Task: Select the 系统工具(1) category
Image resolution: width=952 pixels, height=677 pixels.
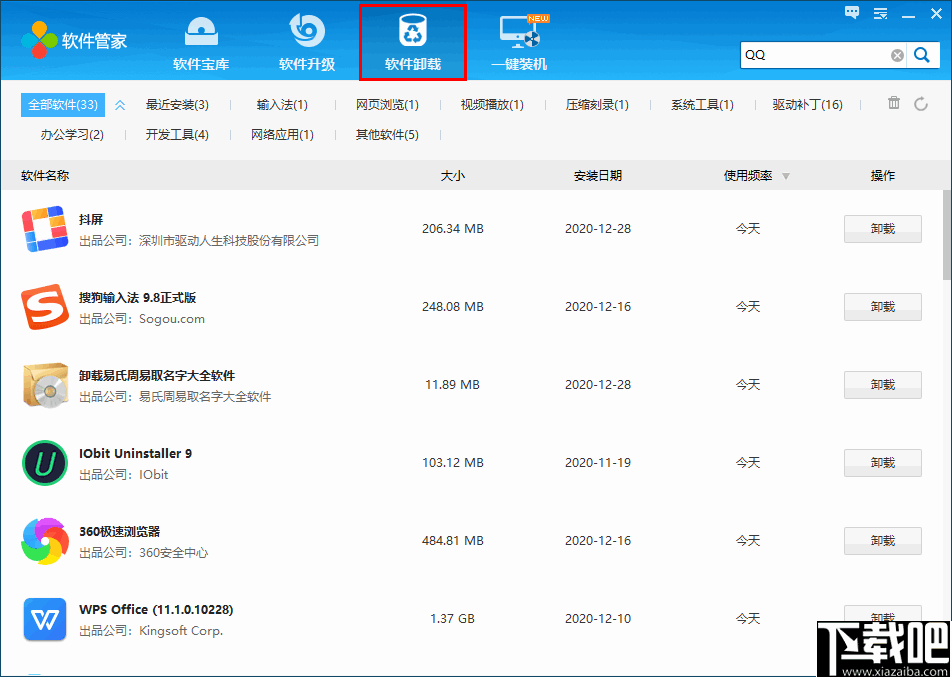Action: [x=703, y=103]
